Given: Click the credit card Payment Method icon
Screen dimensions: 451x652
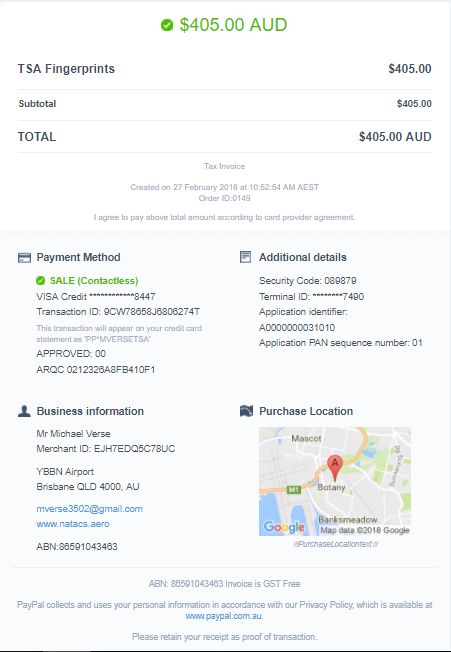Looking at the screenshot, I should pyautogui.click(x=24, y=258).
